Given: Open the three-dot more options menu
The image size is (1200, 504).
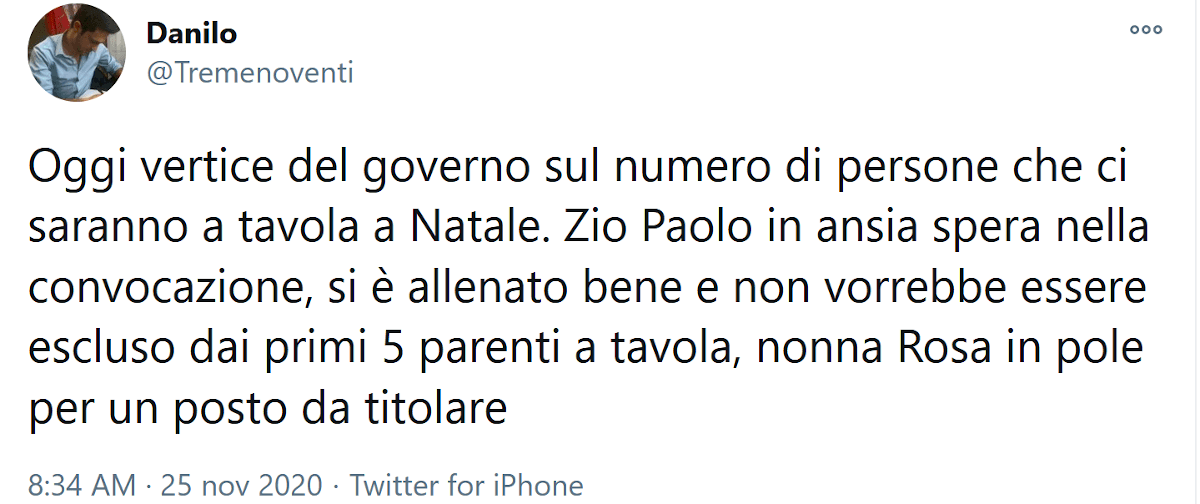Looking at the screenshot, I should pyautogui.click(x=1146, y=30).
